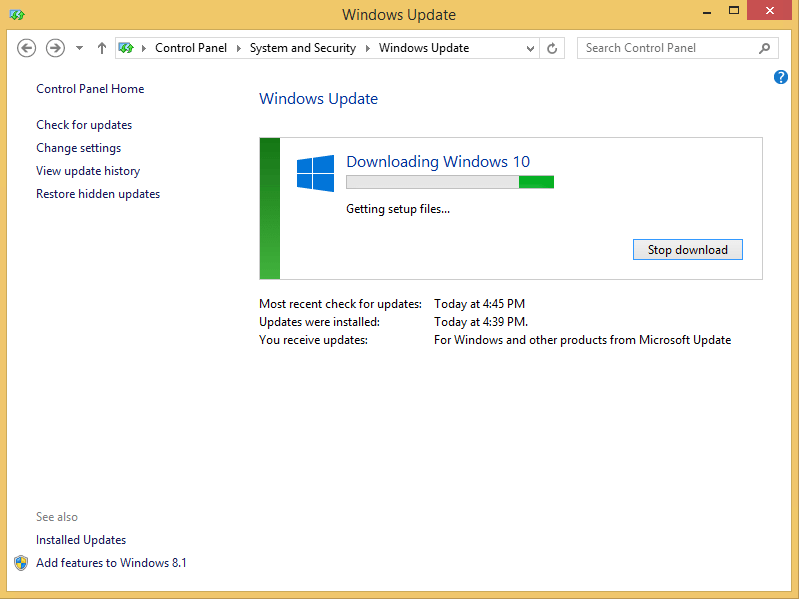Open Restore hidden updates
The width and height of the screenshot is (799, 599).
pos(98,194)
